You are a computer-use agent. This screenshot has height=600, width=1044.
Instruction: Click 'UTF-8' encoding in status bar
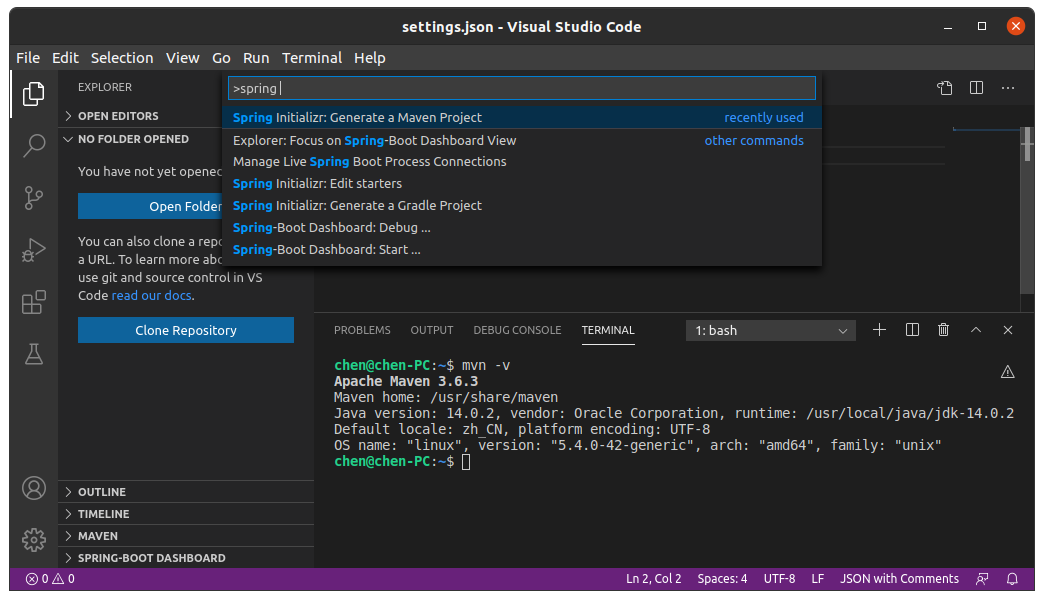pos(779,579)
